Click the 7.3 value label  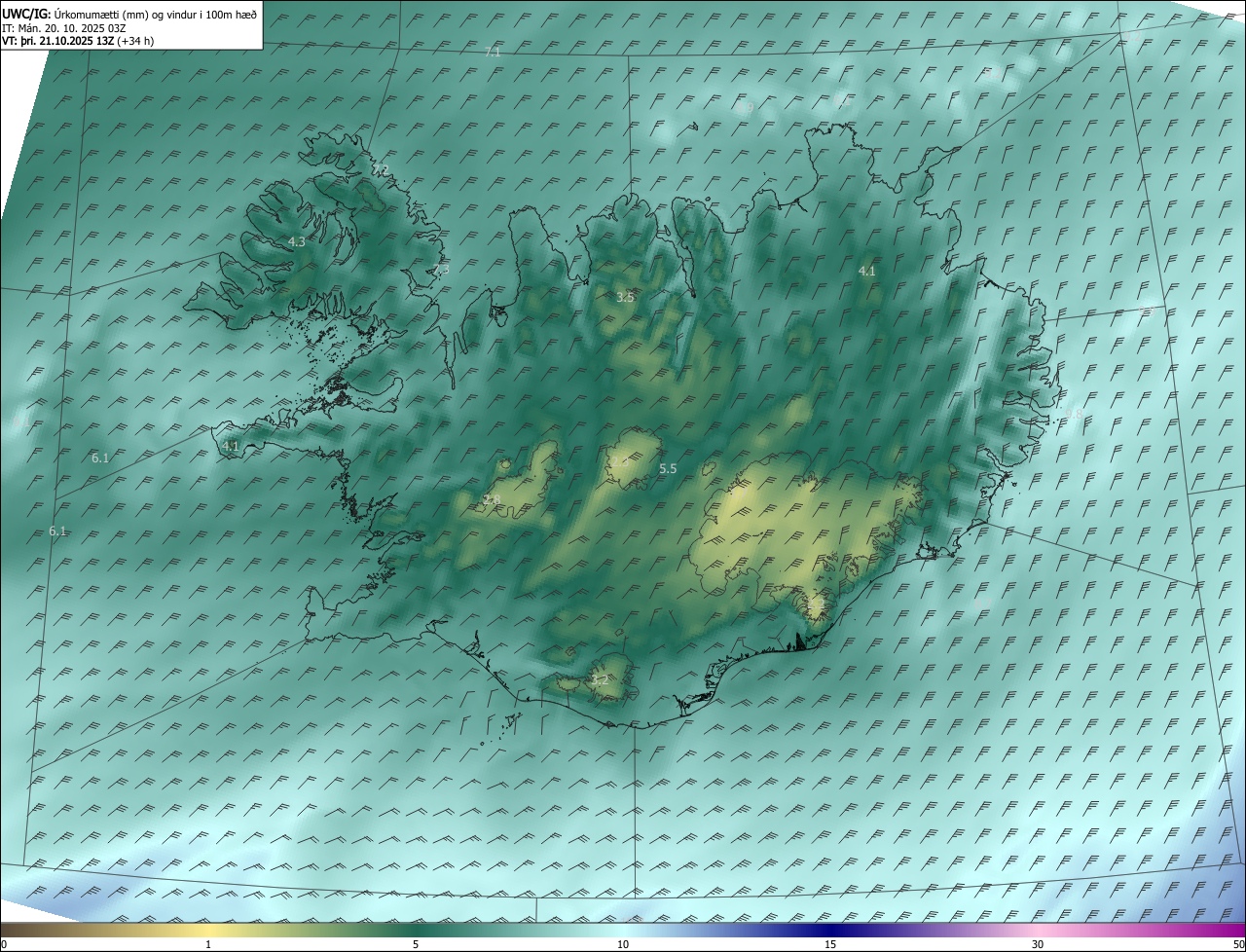(441, 270)
